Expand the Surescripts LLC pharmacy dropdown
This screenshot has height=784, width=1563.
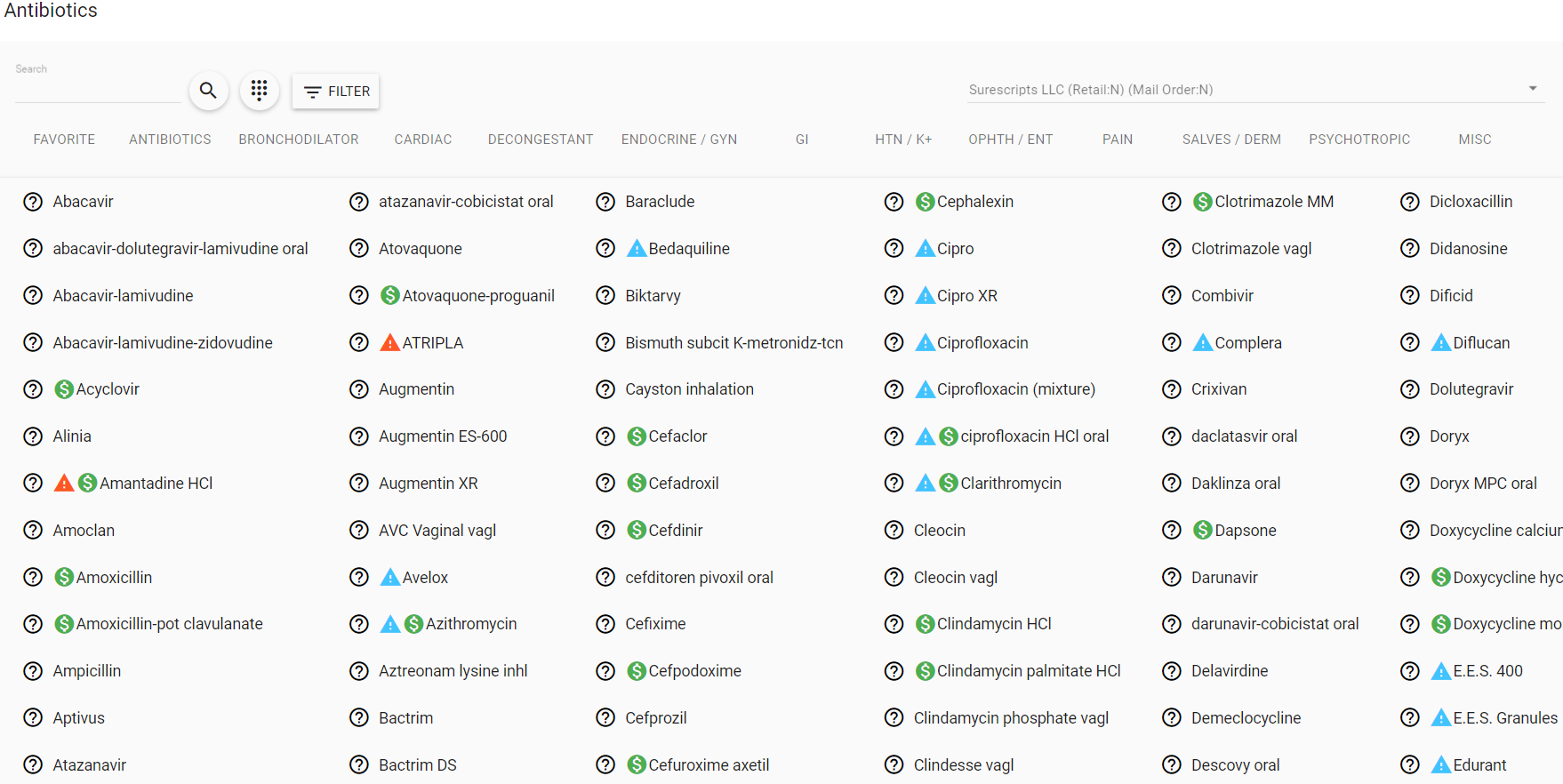1256,90
